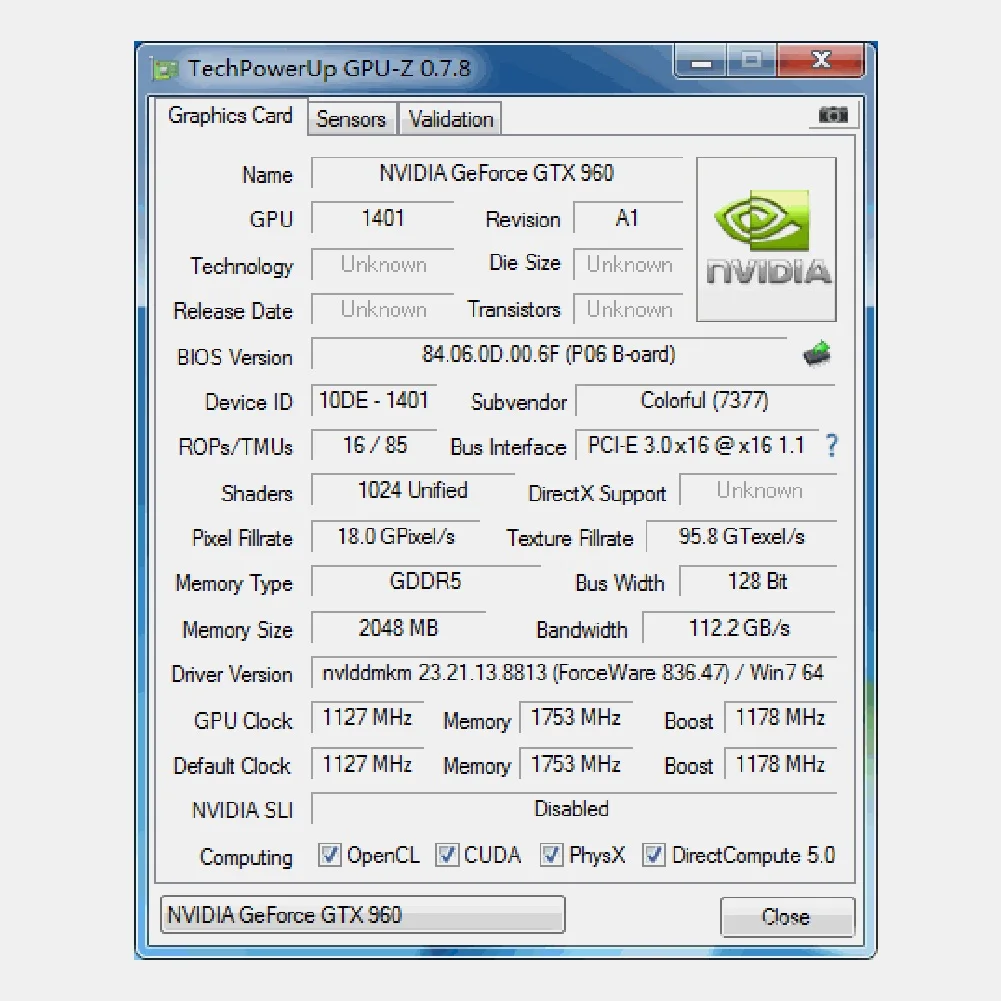Click the ROPs/TMUs value 16 / 85
The image size is (1001, 1001).
click(374, 445)
